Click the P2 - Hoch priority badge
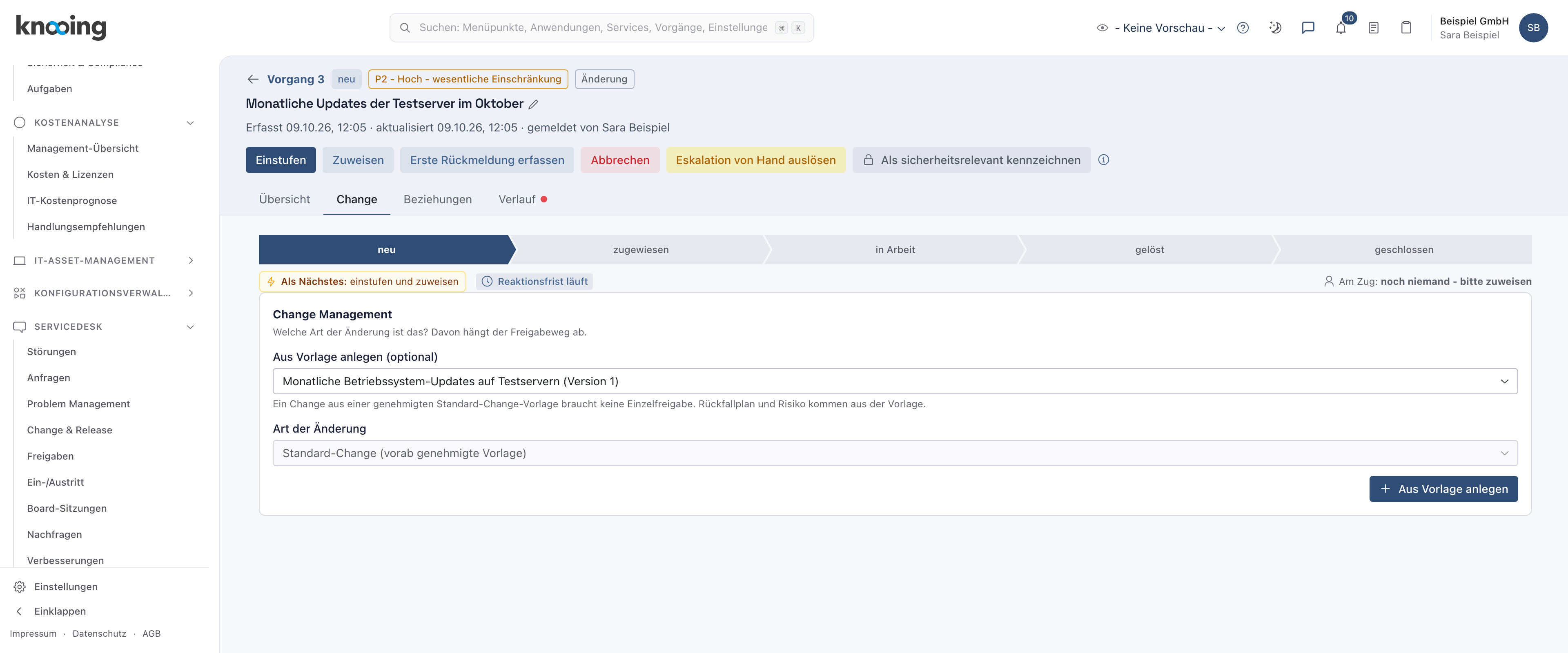 [468, 79]
